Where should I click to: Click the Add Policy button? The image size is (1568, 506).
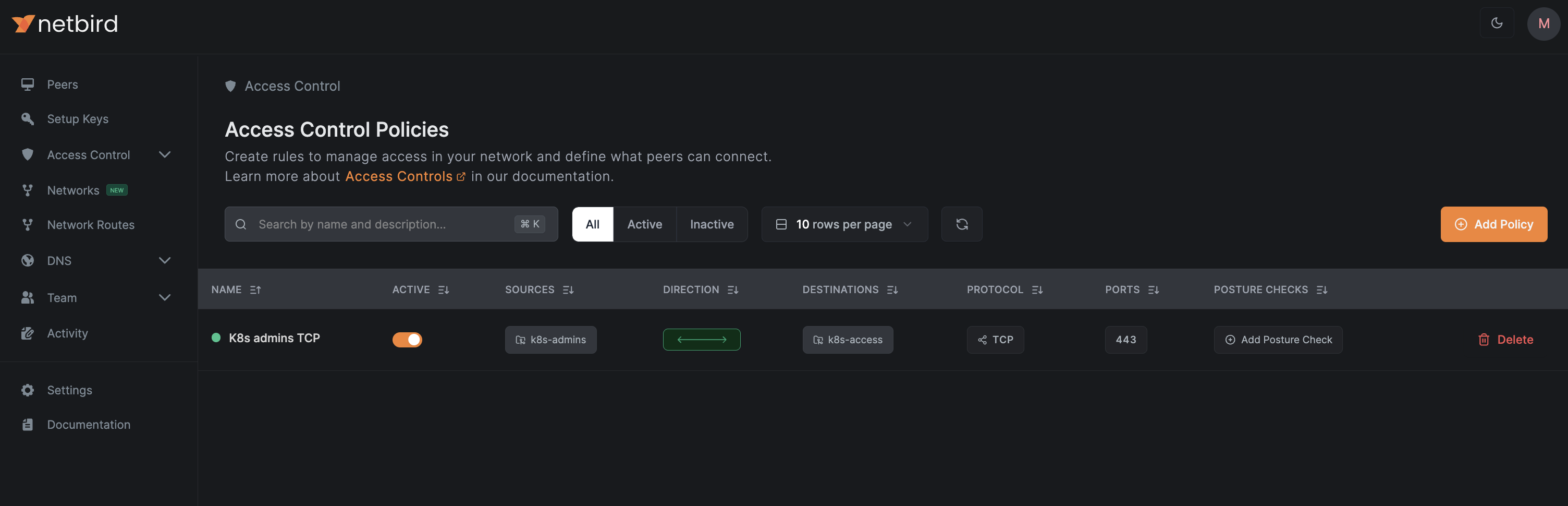1493,224
